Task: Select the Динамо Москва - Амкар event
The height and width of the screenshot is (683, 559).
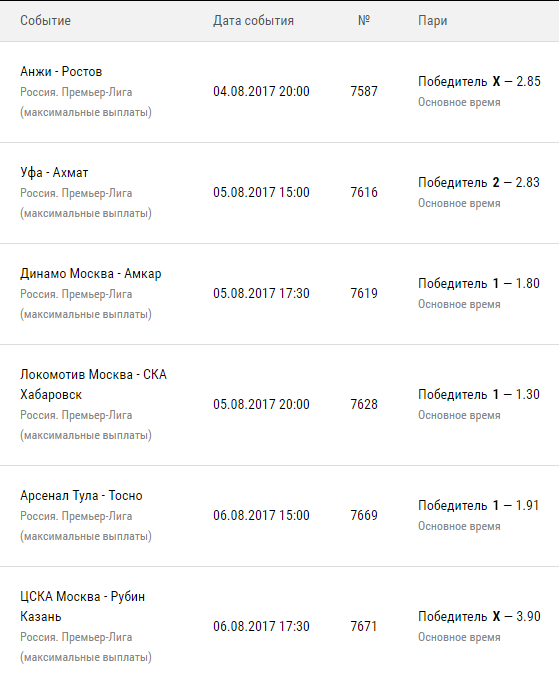Action: [91, 274]
